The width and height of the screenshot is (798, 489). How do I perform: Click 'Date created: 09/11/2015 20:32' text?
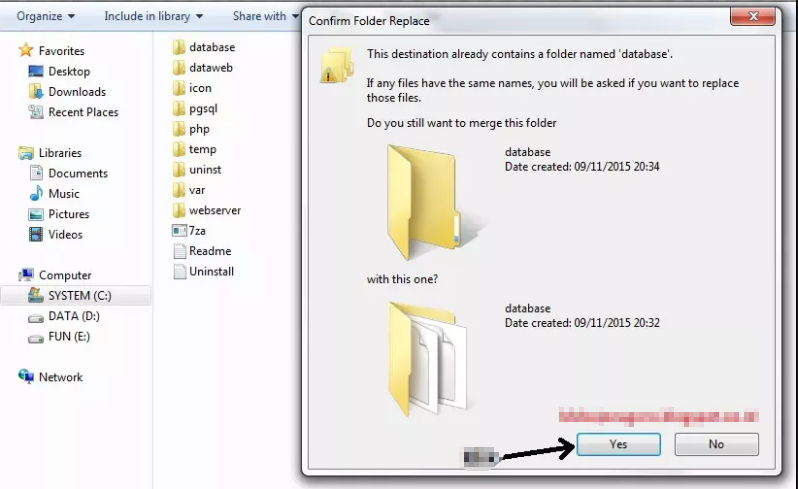click(582, 323)
